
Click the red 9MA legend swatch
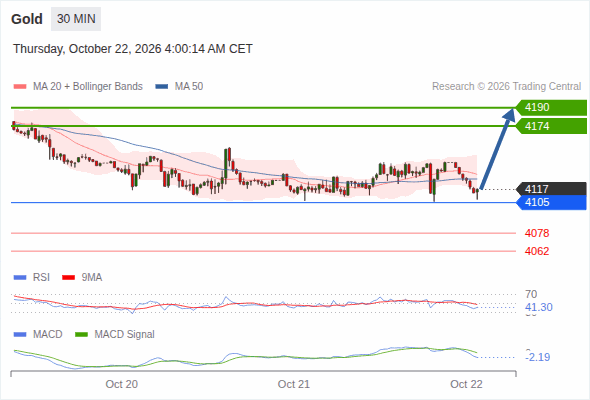pyautogui.click(x=68, y=278)
